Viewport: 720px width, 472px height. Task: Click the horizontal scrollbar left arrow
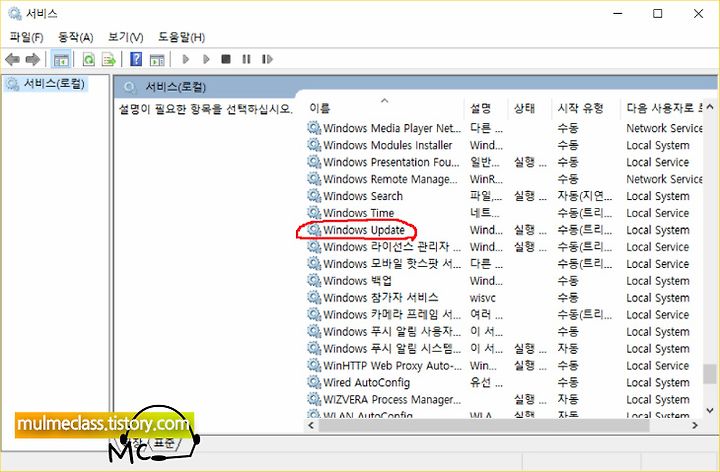pyautogui.click(x=311, y=426)
